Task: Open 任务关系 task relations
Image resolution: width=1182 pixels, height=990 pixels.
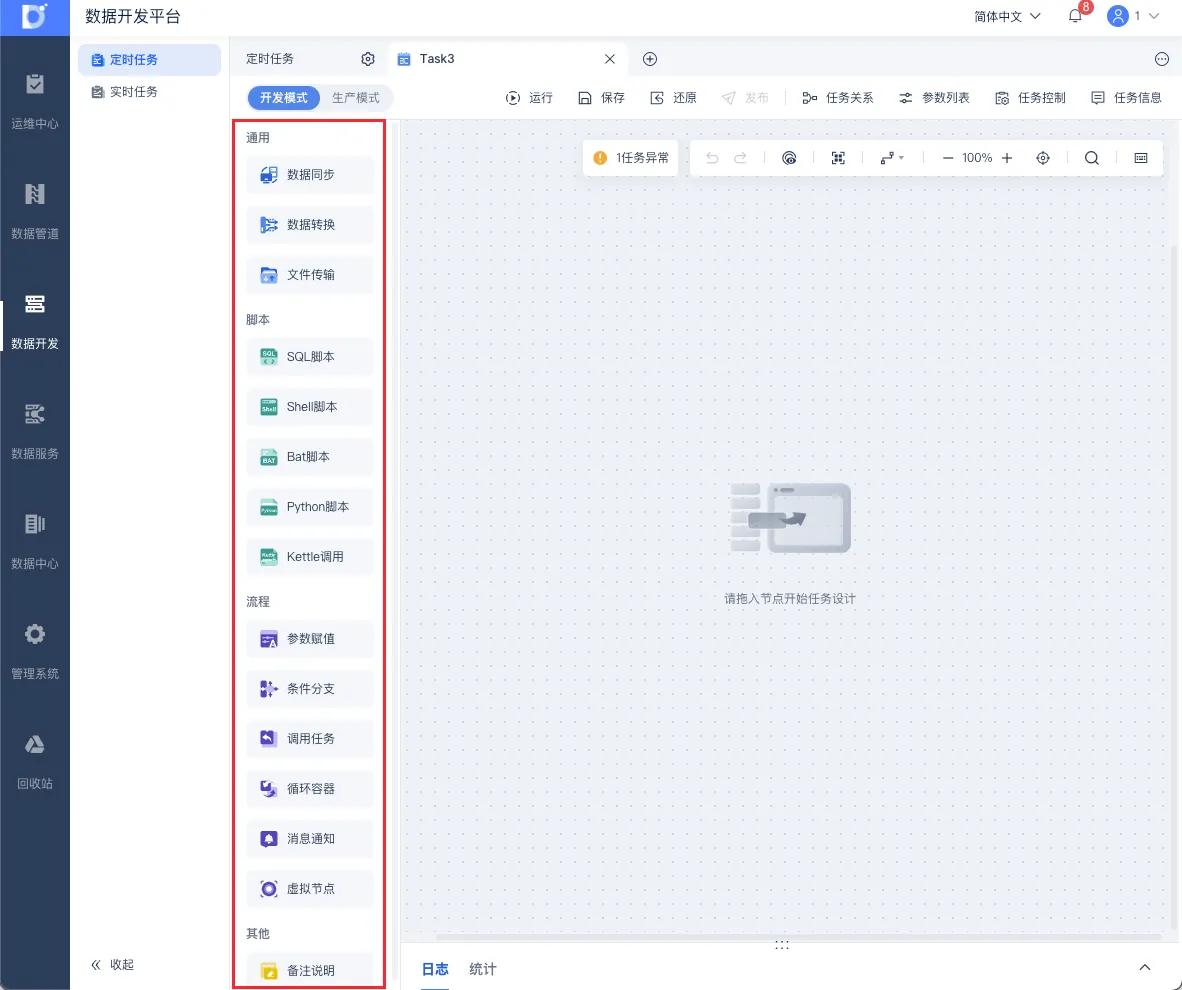Action: tap(838, 97)
